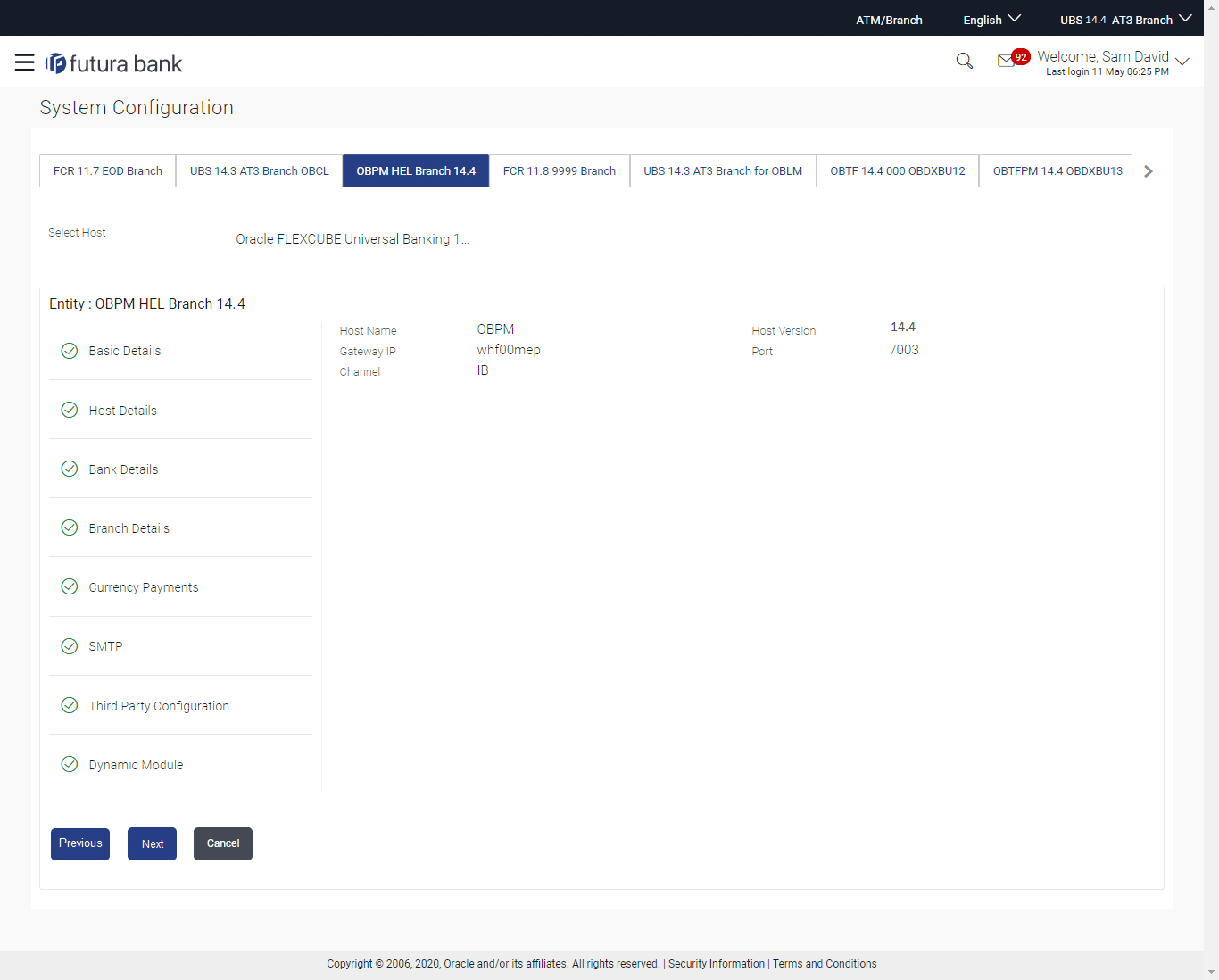Viewport: 1219px width, 980px height.
Task: Click the scrollbar down arrow
Action: tap(1211, 972)
